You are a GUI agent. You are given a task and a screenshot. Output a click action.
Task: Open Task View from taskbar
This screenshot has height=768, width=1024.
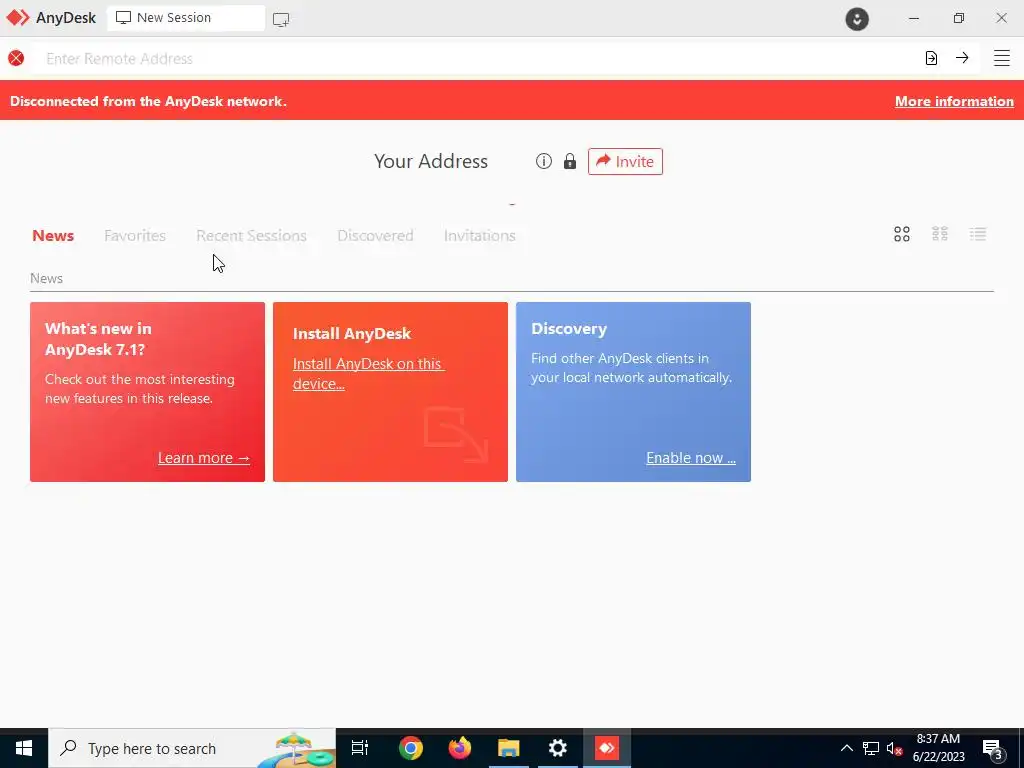(360, 748)
